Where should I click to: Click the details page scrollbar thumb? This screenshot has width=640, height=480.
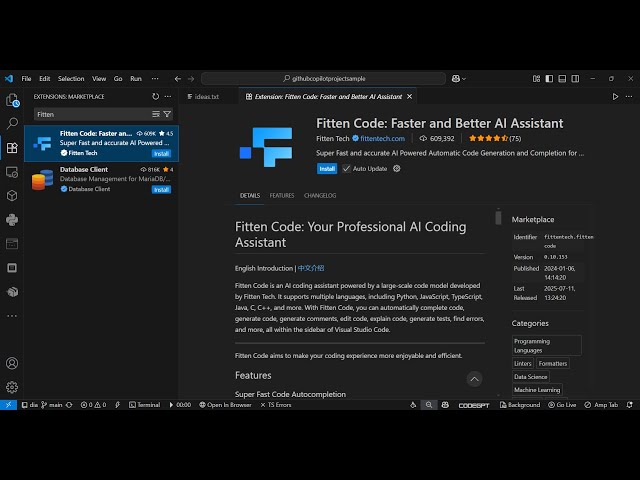(x=498, y=217)
